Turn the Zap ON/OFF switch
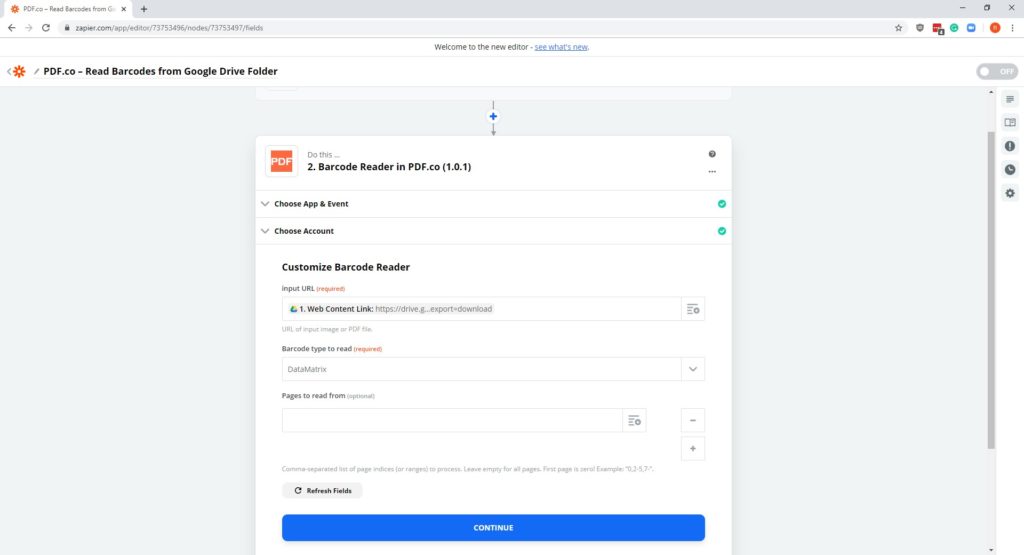The image size is (1024, 555). [x=997, y=71]
